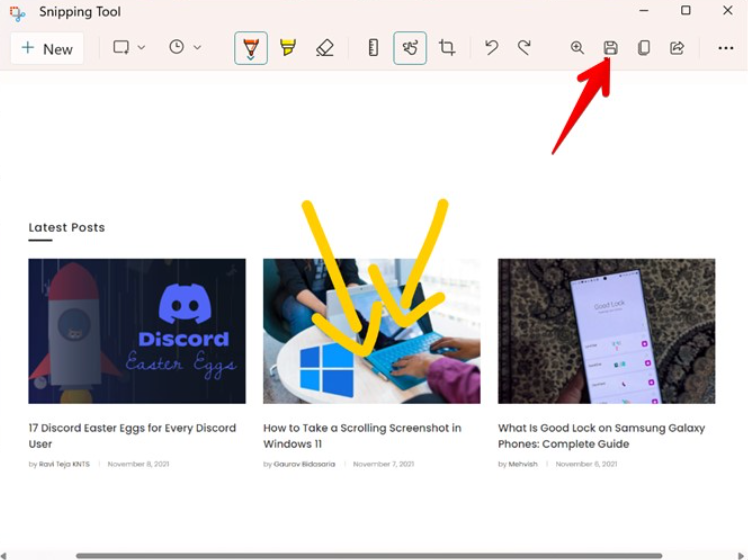
Task: Click the scrollbar right arrow
Action: pyautogui.click(x=741, y=556)
